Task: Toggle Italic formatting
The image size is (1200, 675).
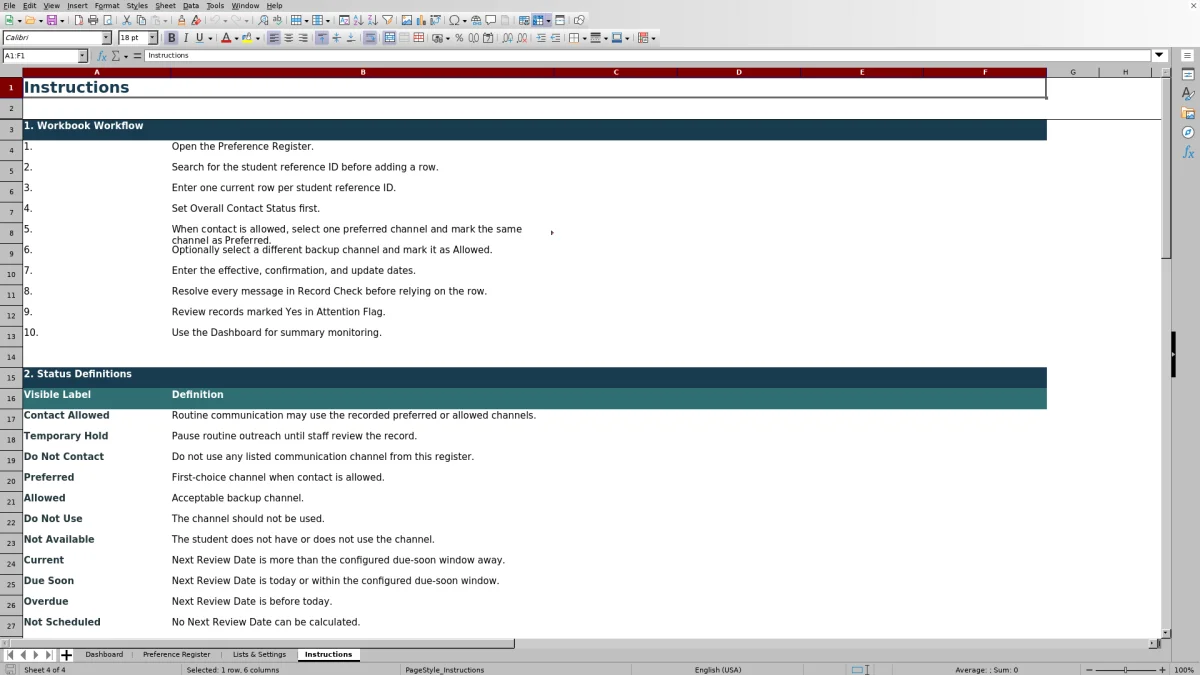Action: pyautogui.click(x=185, y=38)
